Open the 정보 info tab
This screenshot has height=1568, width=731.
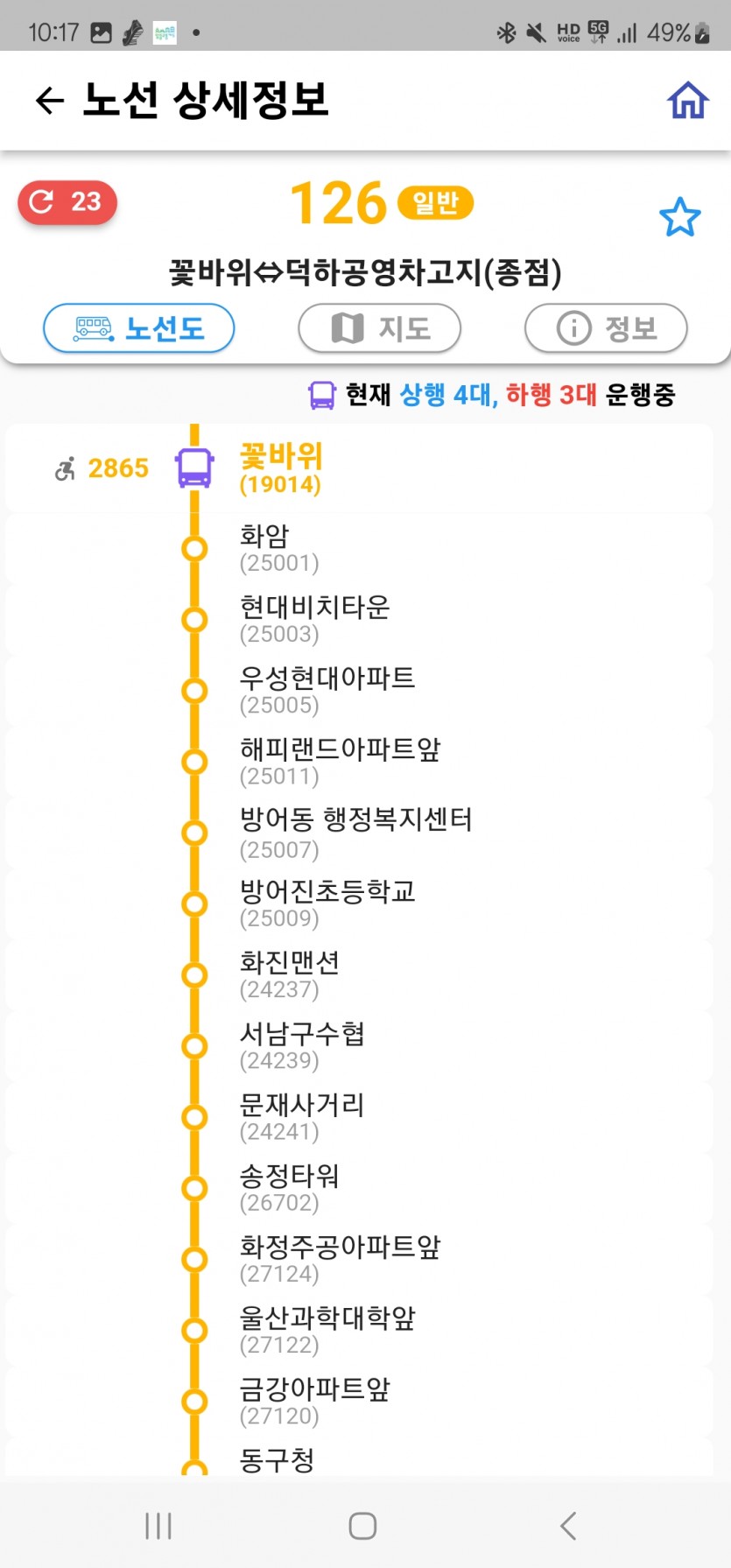point(606,328)
